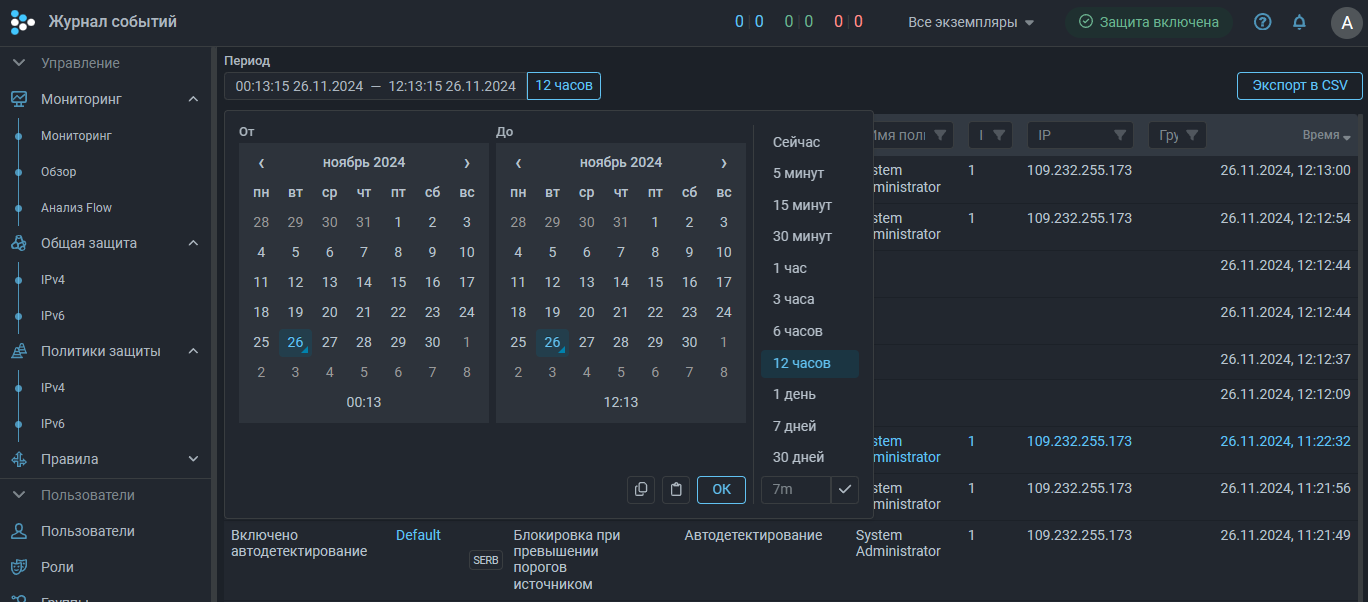Viewport: 1368px width, 602px height.
Task: Open the help question mark icon
Action: (1262, 22)
